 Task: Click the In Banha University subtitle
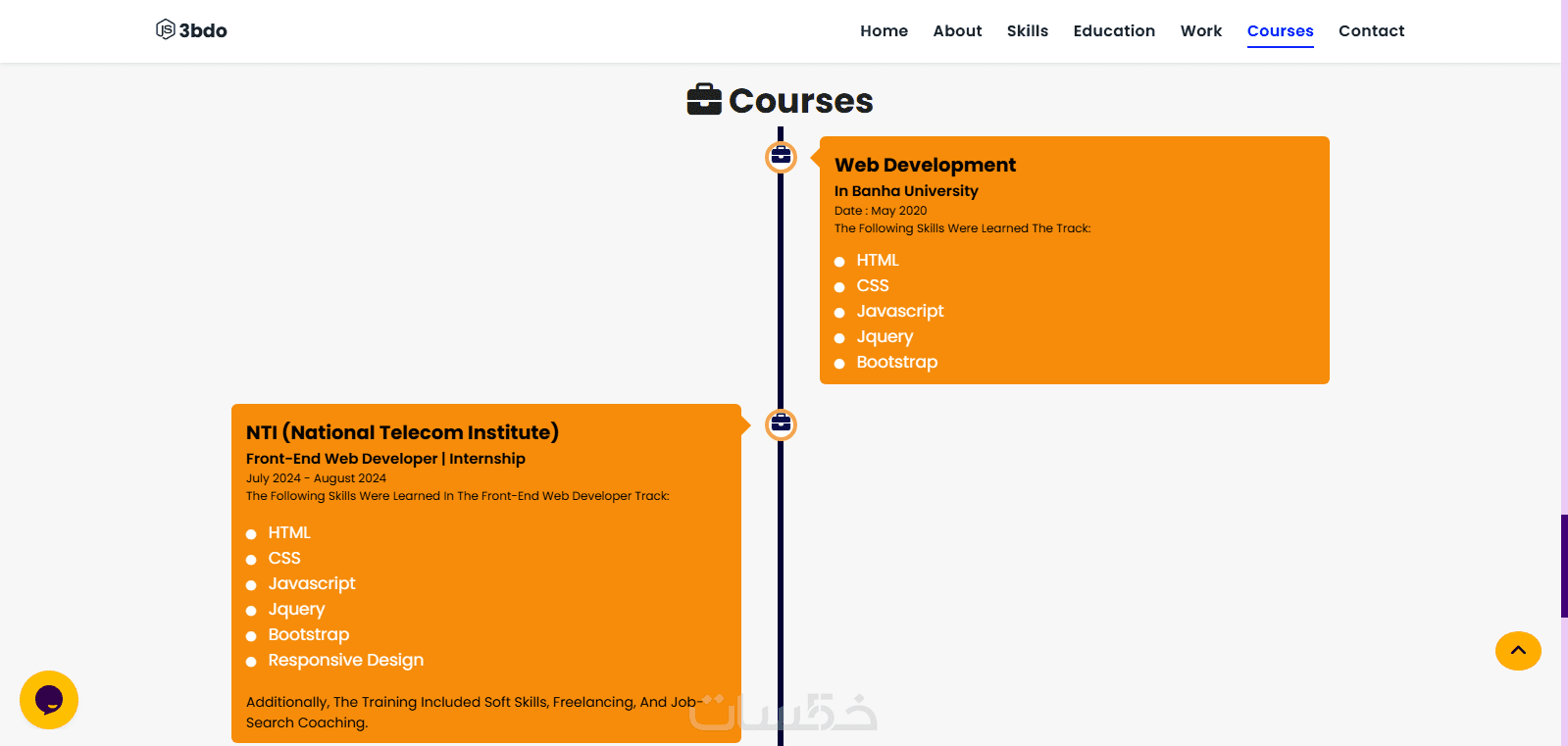click(906, 191)
